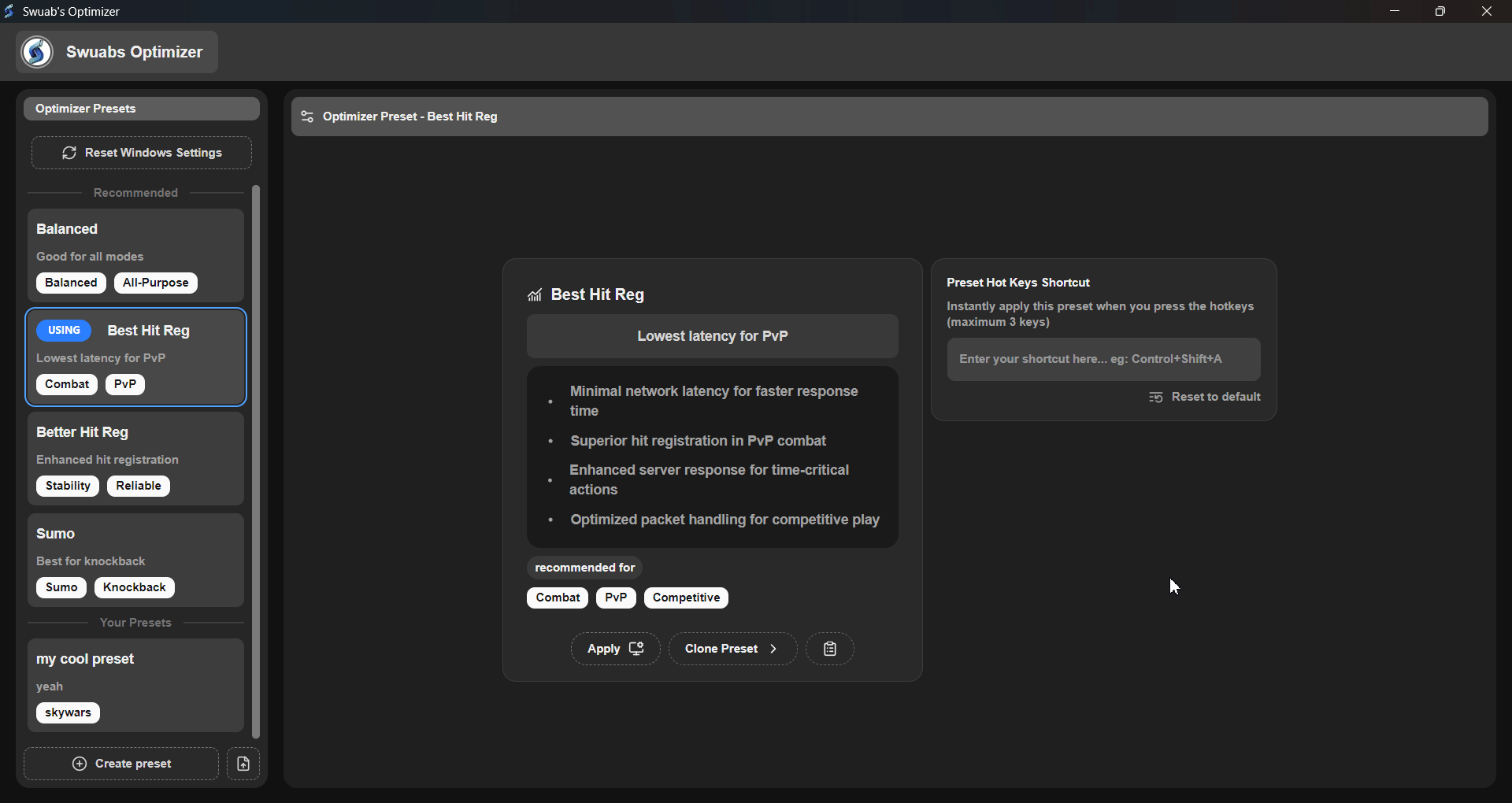Click the Lowest latency for PvP banner
The width and height of the screenshot is (1512, 803).
point(713,336)
